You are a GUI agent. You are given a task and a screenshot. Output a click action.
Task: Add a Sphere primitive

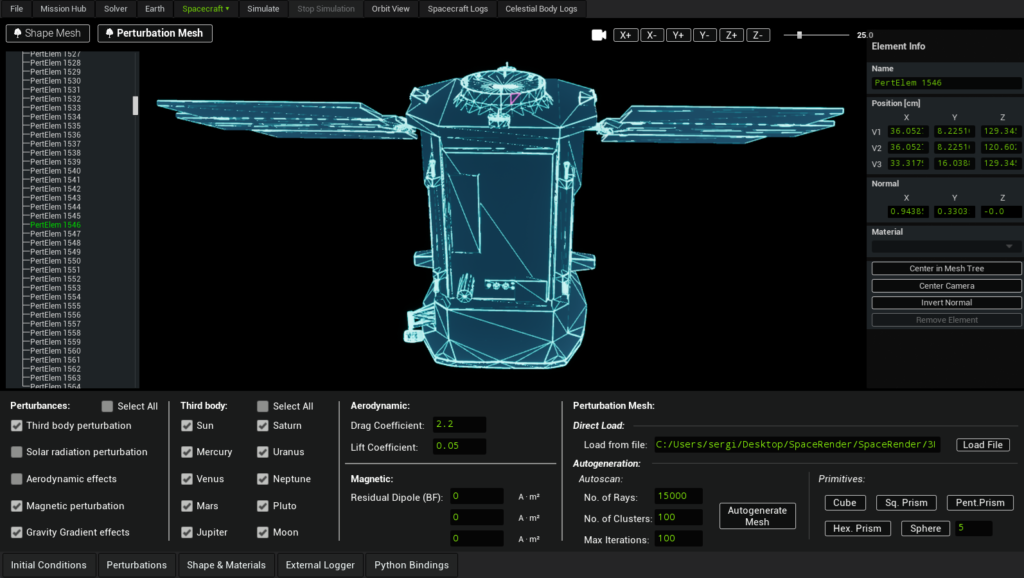[925, 528]
